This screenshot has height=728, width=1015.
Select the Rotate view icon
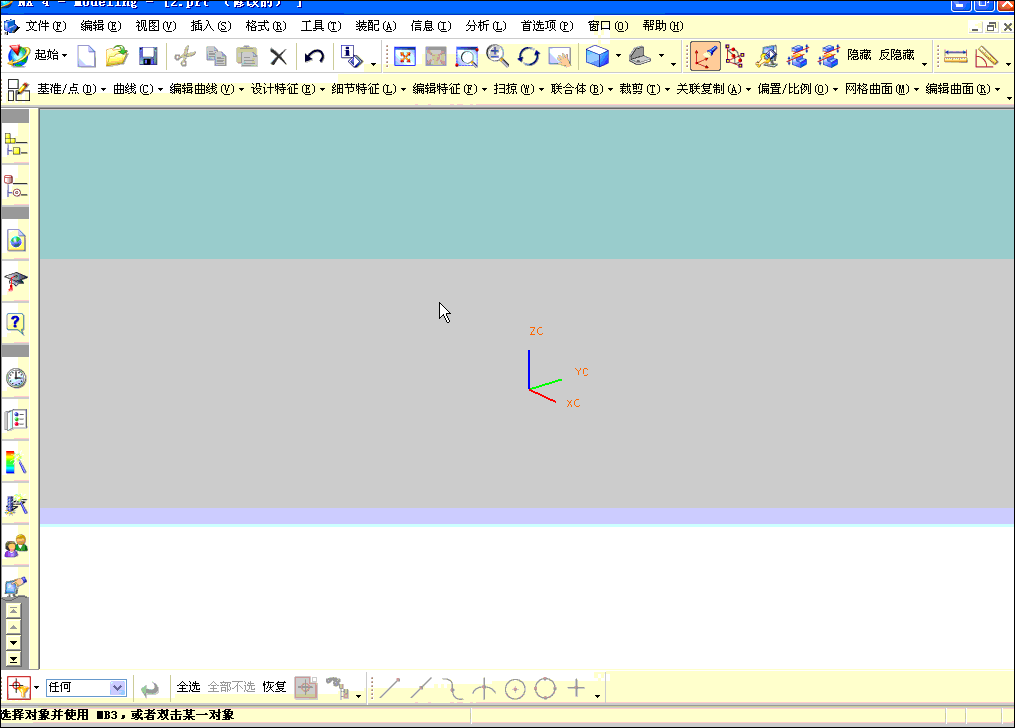(x=529, y=57)
